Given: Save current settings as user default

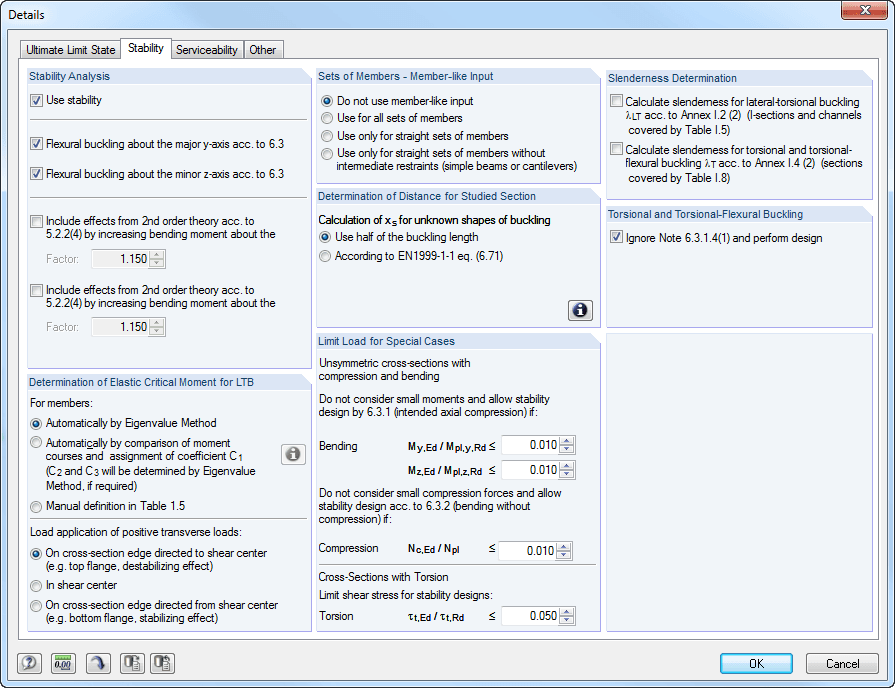Looking at the screenshot, I should coord(131,663).
